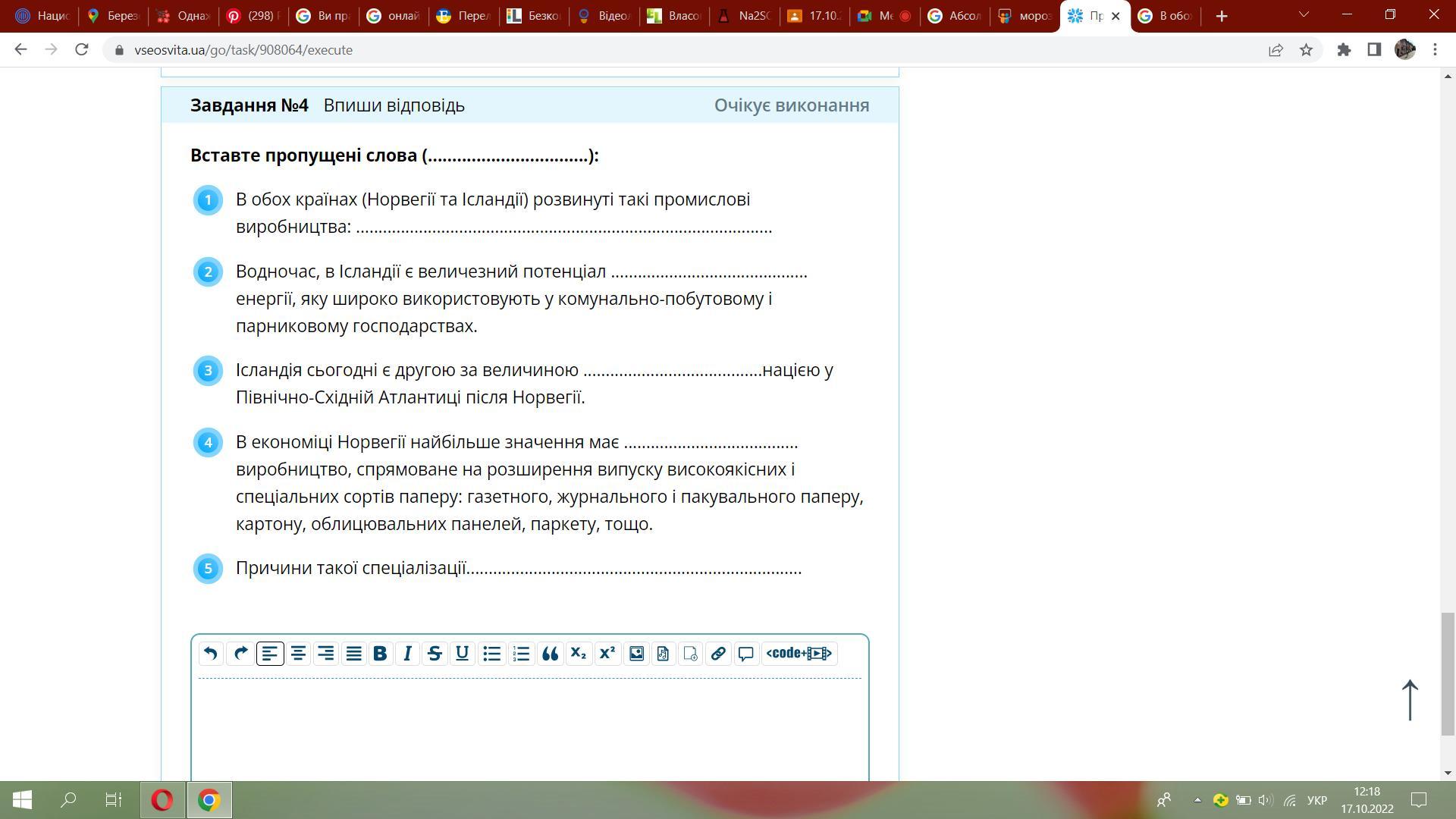The height and width of the screenshot is (819, 1456).
Task: Toggle underline formatting in the editor
Action: click(x=462, y=654)
